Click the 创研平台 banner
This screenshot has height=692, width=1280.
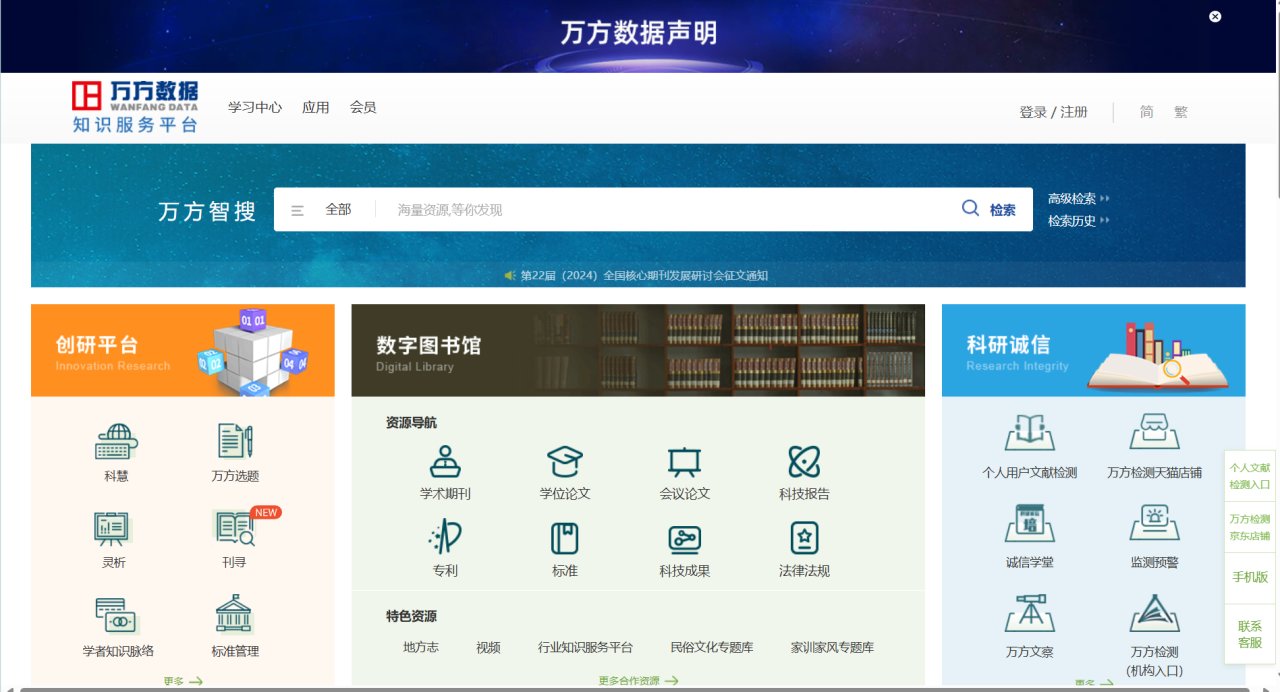[183, 350]
